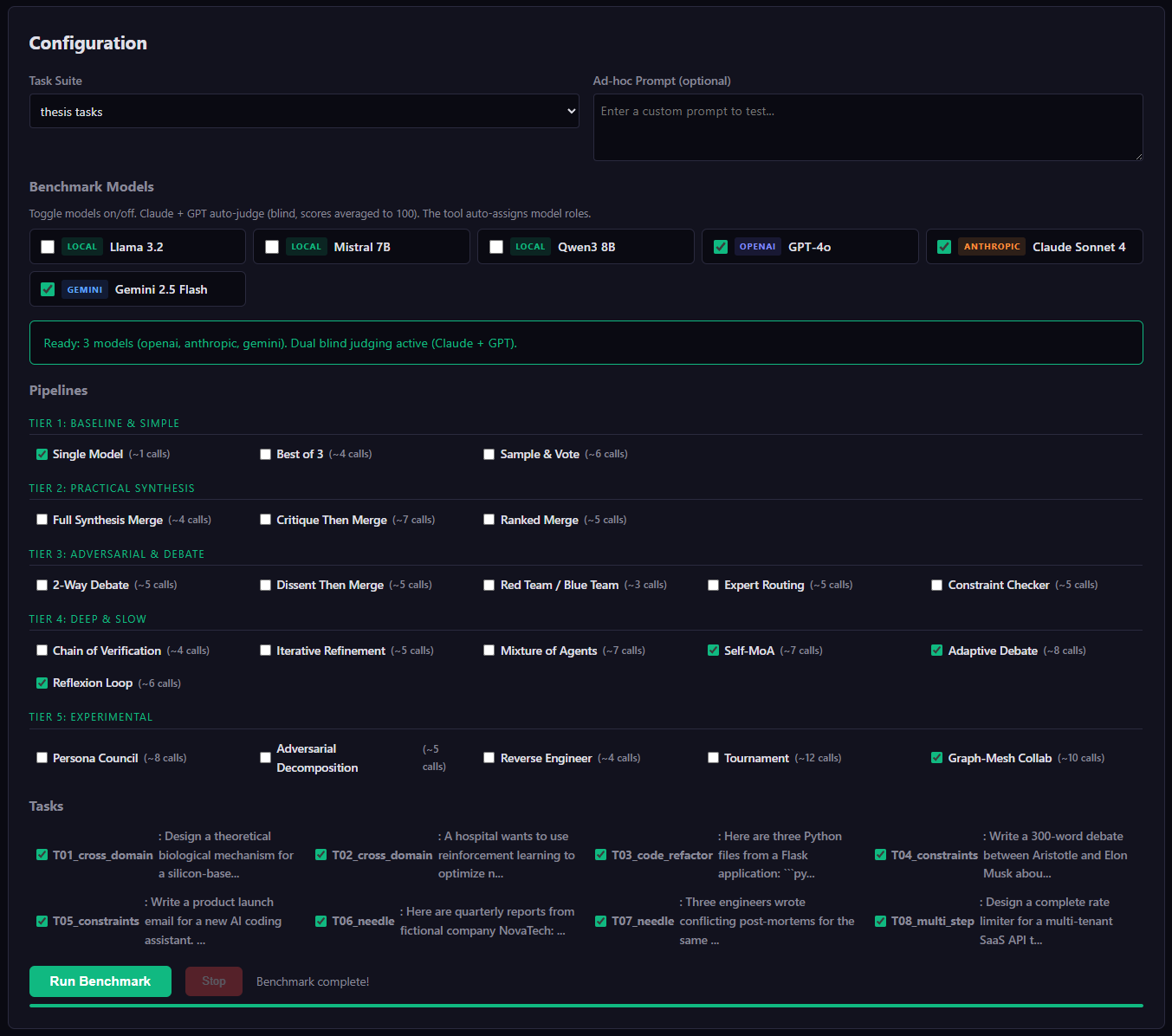Click the Configuration heading
The width and height of the screenshot is (1172, 1036).
[x=88, y=43]
